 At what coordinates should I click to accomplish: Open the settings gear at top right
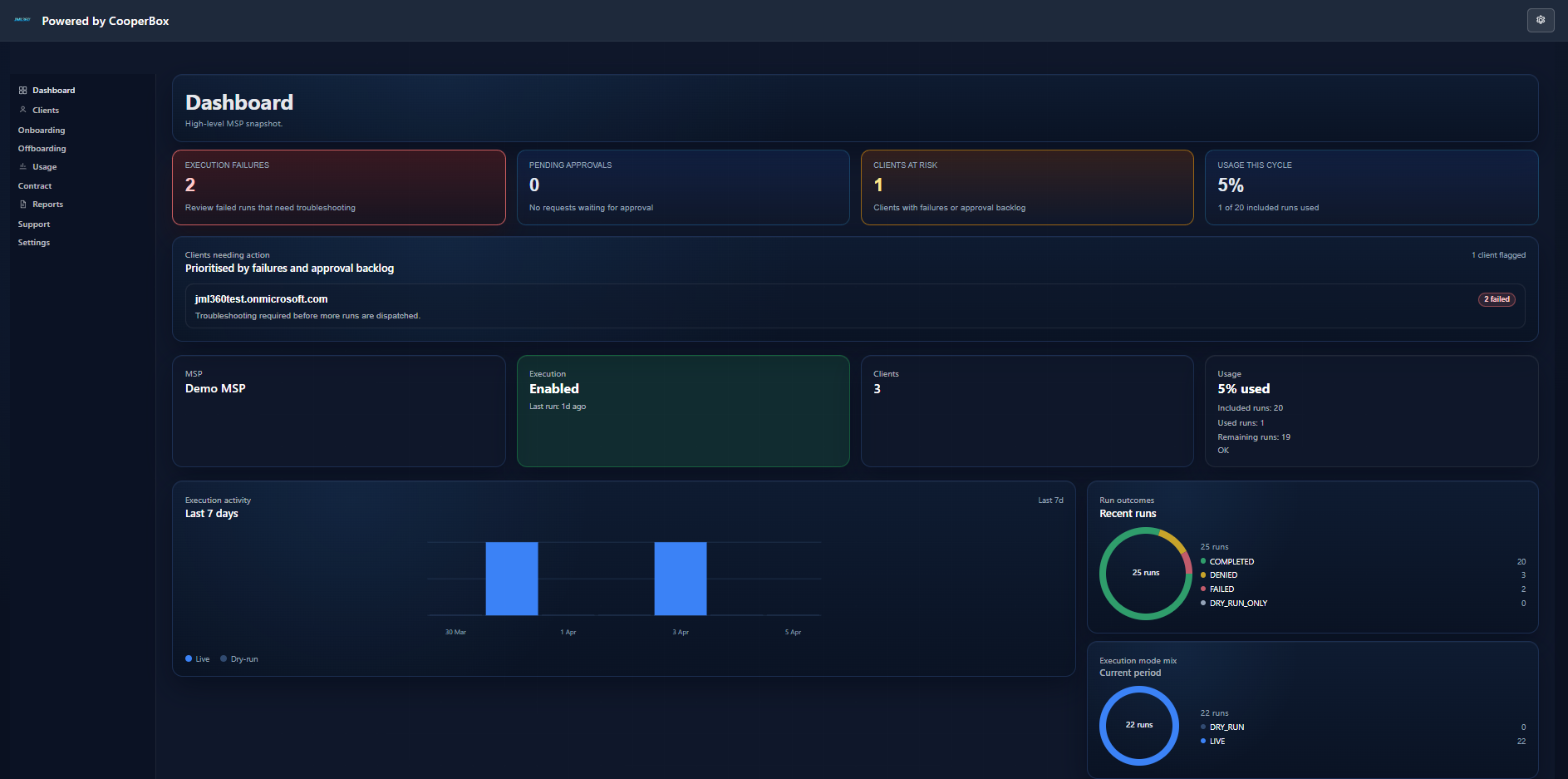(1541, 20)
